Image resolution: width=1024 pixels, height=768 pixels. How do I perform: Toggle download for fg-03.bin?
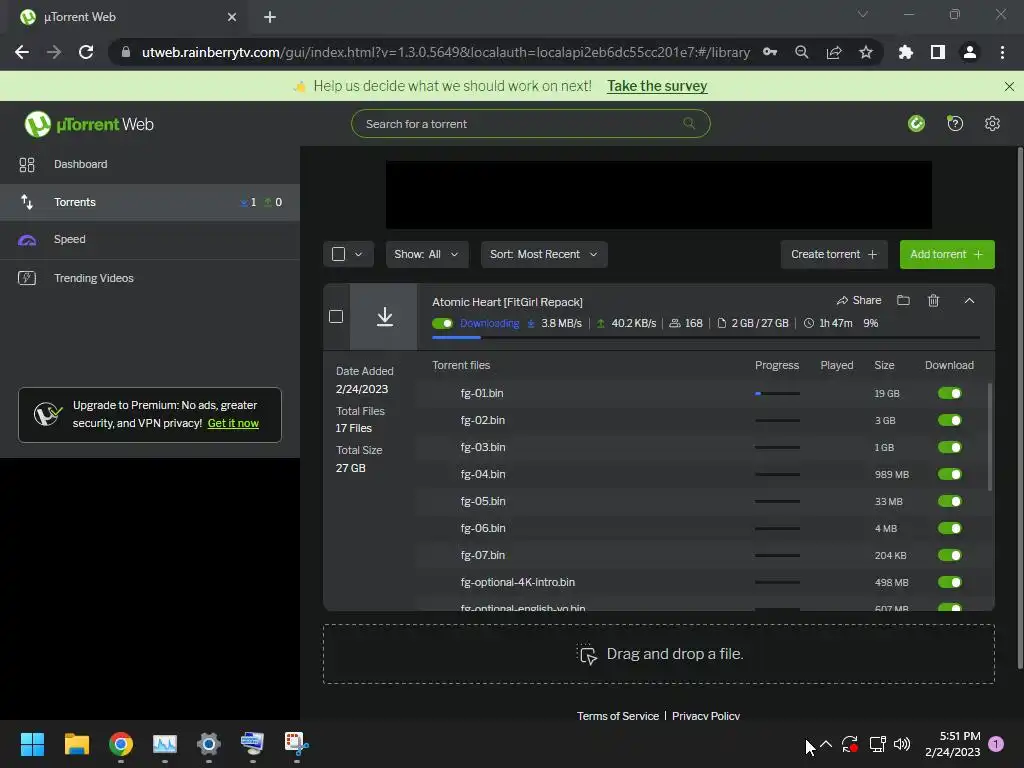950,447
